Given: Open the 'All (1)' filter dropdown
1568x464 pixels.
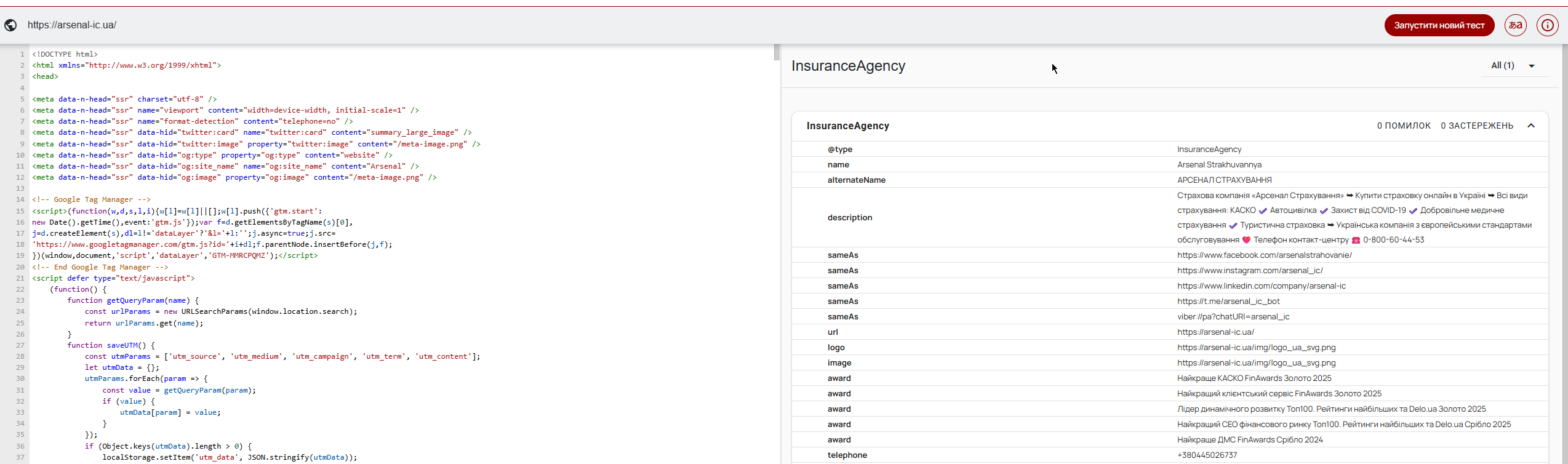Looking at the screenshot, I should click(x=1514, y=66).
